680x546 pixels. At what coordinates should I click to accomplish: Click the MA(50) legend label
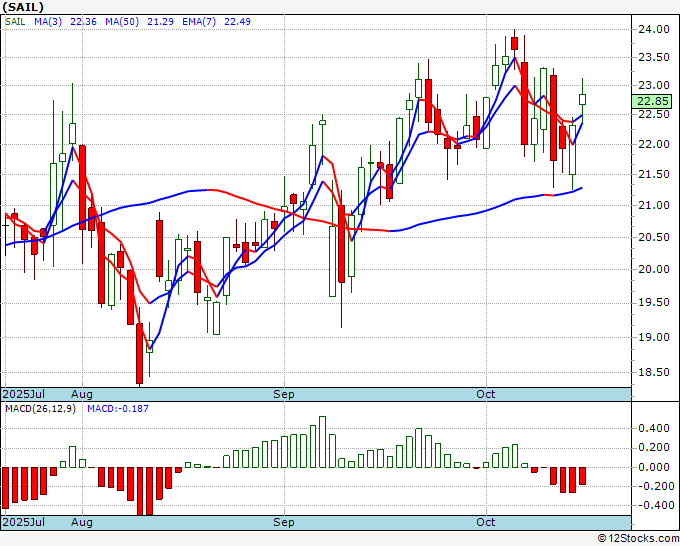[122, 22]
